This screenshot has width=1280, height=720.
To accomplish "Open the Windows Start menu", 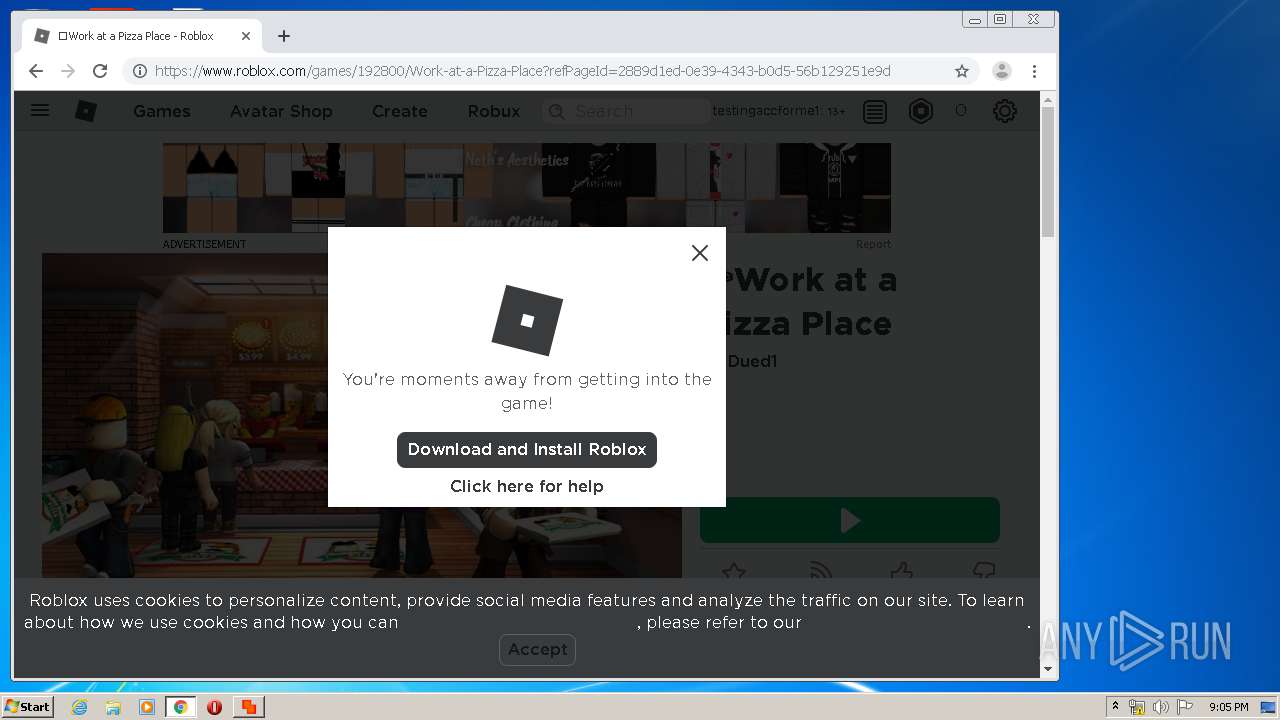I will point(28,706).
